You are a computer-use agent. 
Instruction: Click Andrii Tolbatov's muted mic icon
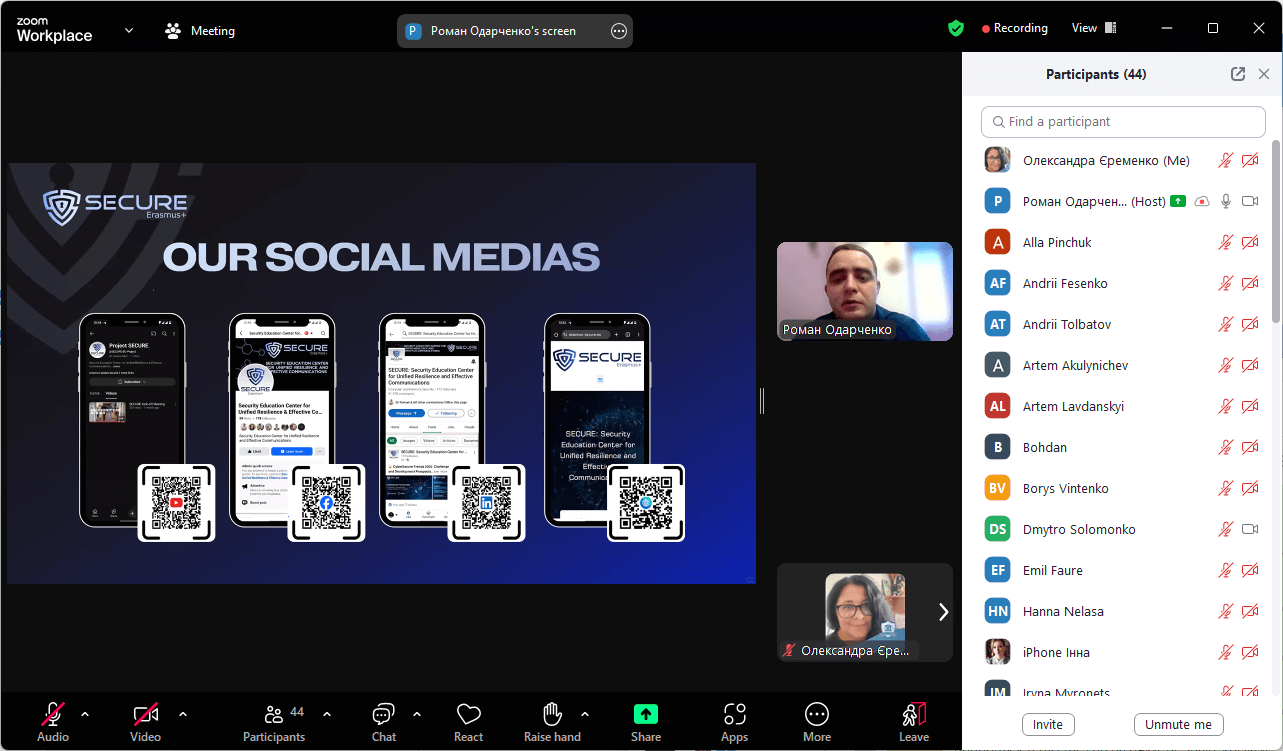point(1226,324)
